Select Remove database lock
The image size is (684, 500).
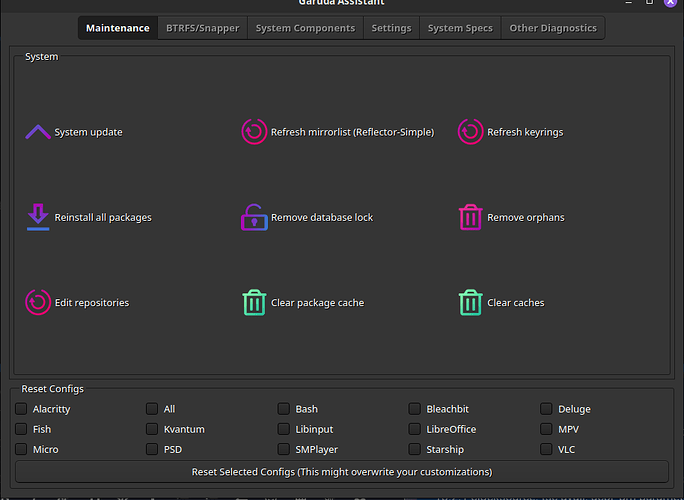[x=322, y=217]
